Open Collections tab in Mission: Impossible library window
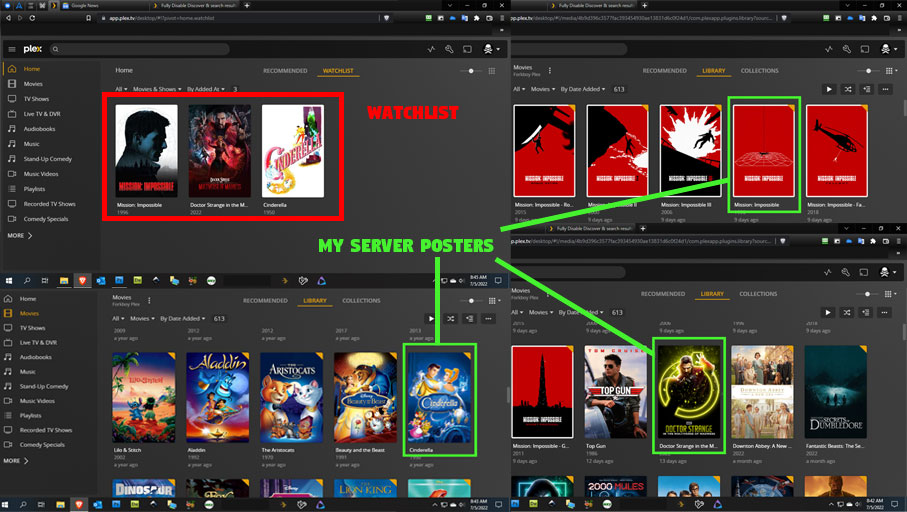The height and width of the screenshot is (512, 907). [759, 71]
